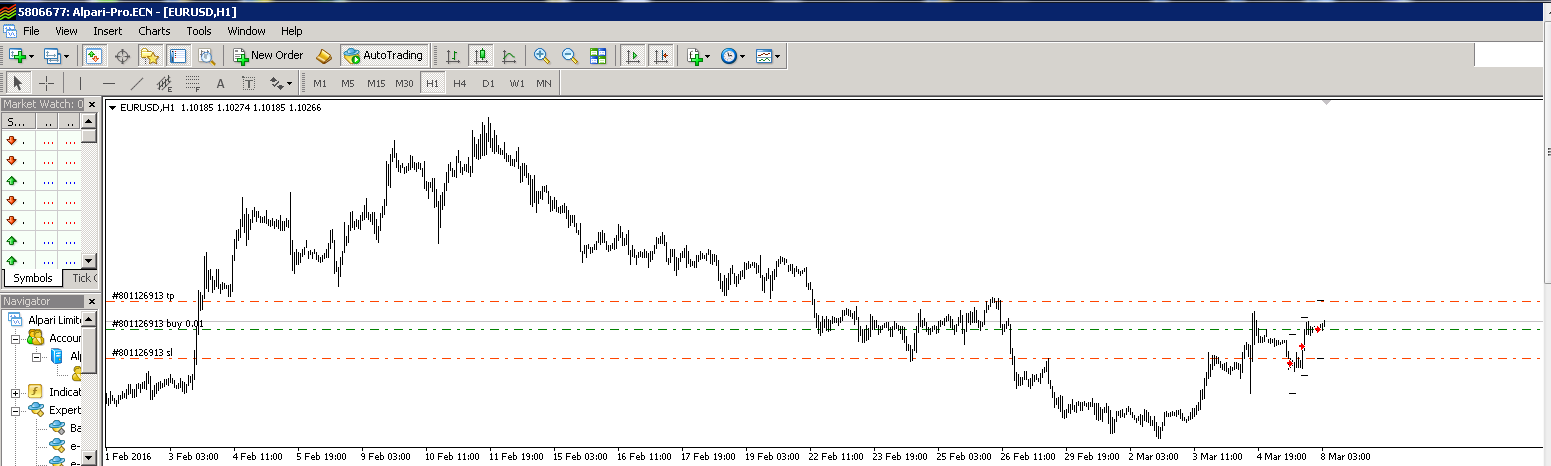Toggle the Market Watch panel icon
This screenshot has height=466, width=1551.
(94, 56)
